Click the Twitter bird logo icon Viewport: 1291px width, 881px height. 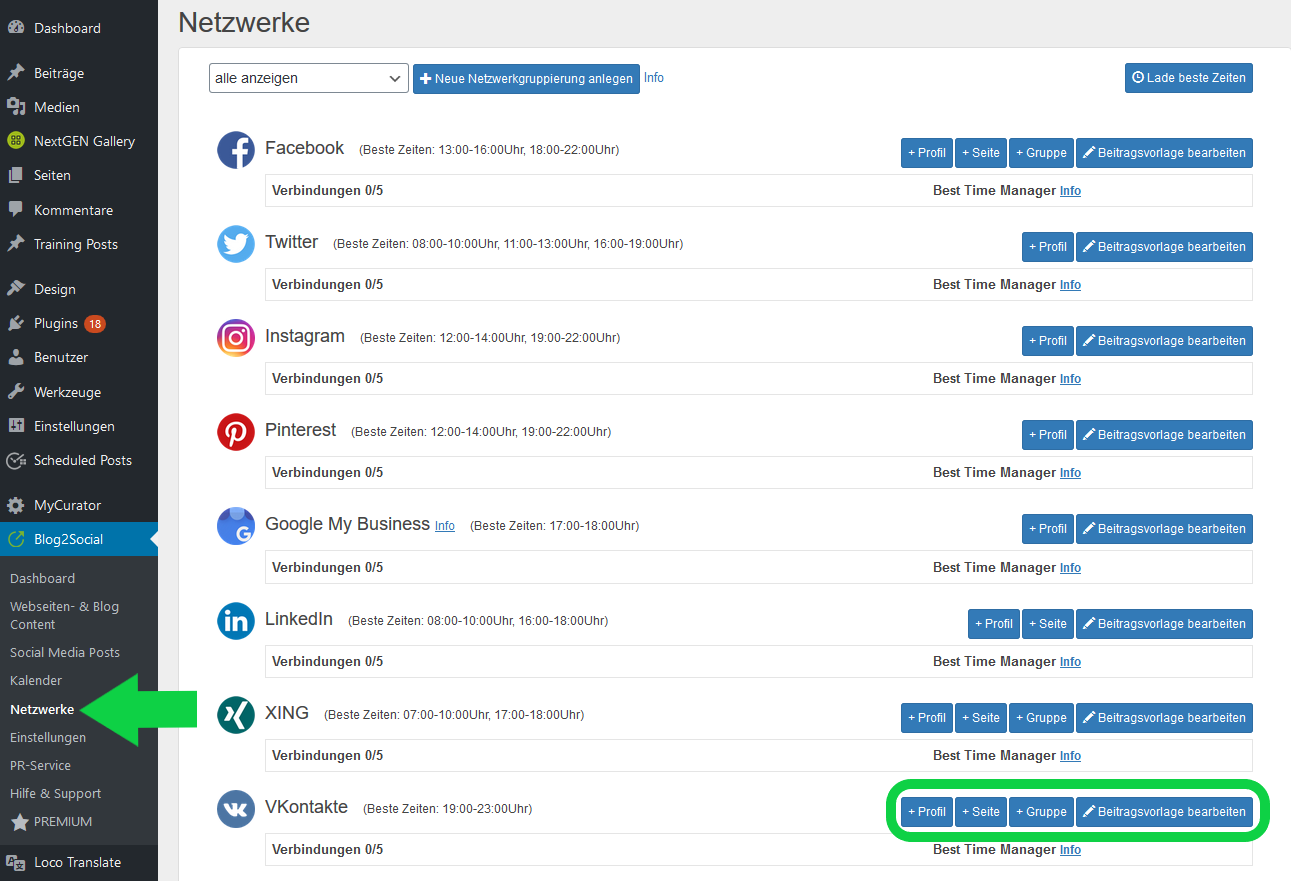pos(236,244)
